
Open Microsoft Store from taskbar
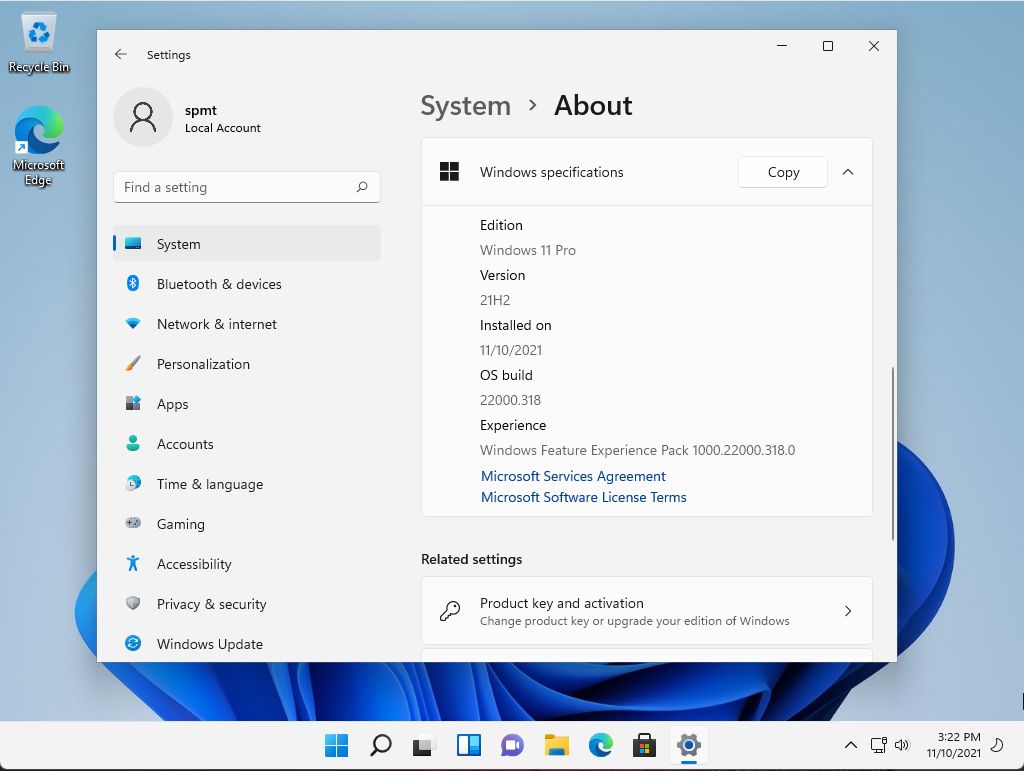coord(645,745)
